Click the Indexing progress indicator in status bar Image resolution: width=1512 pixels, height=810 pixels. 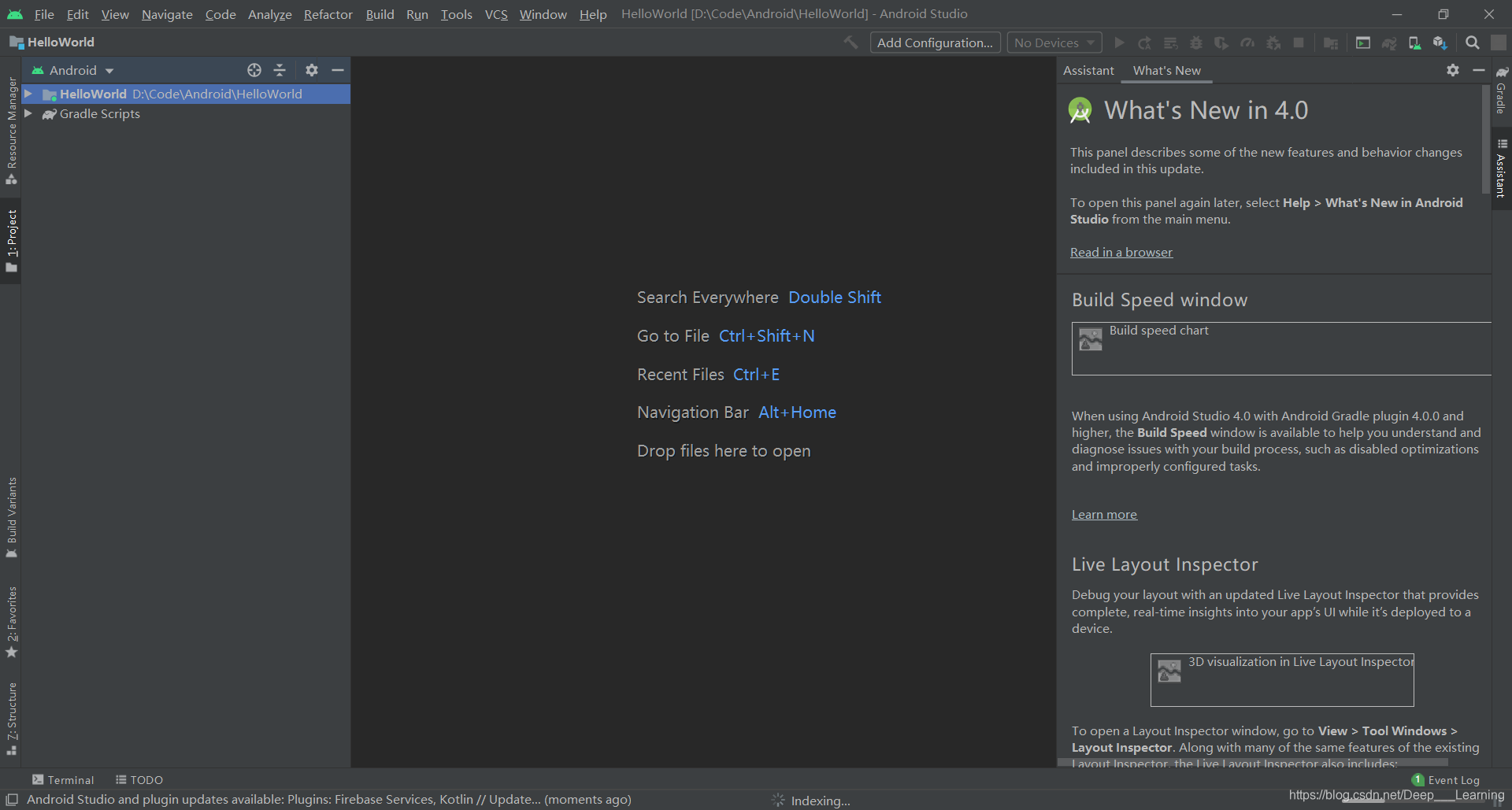[811, 801]
